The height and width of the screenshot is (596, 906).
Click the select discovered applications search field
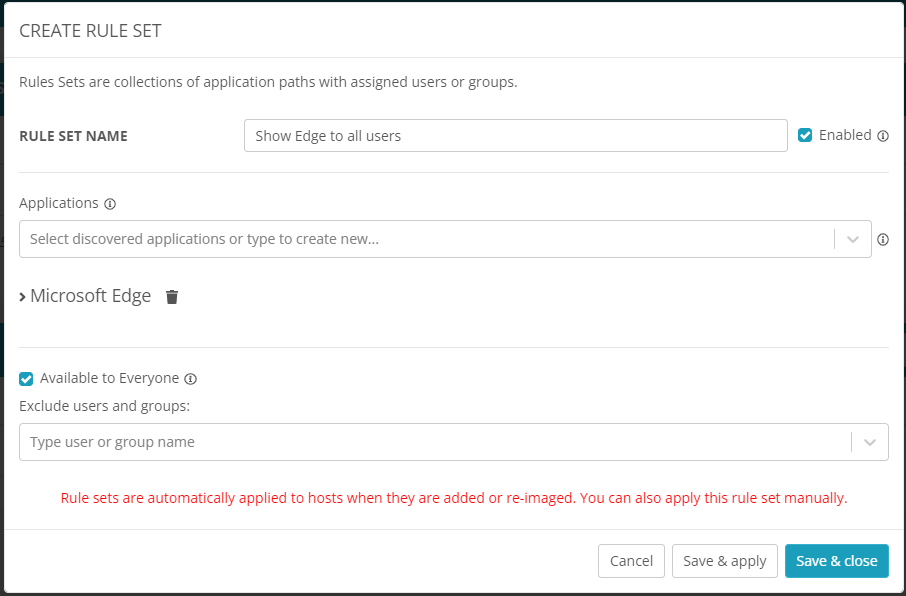(x=425, y=239)
